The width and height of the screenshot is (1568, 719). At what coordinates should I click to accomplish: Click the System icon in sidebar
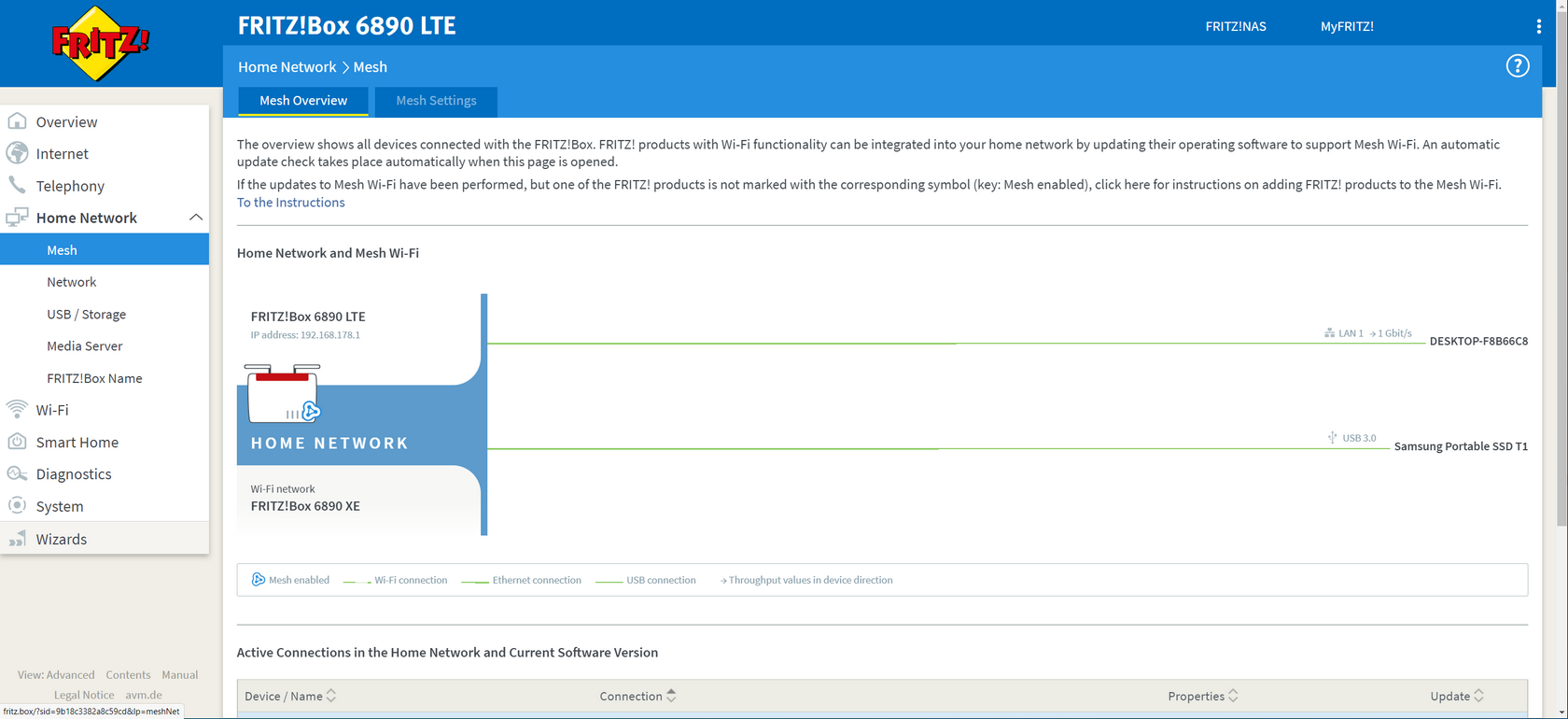click(x=17, y=505)
